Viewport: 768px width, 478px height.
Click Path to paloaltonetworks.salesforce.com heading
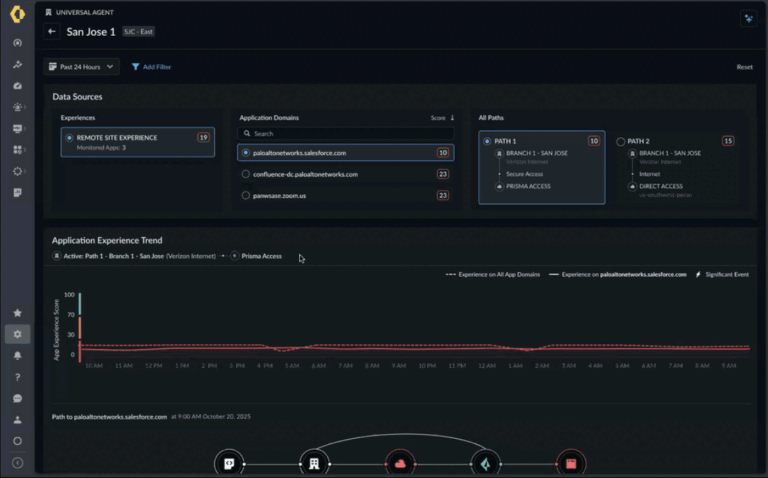110,417
